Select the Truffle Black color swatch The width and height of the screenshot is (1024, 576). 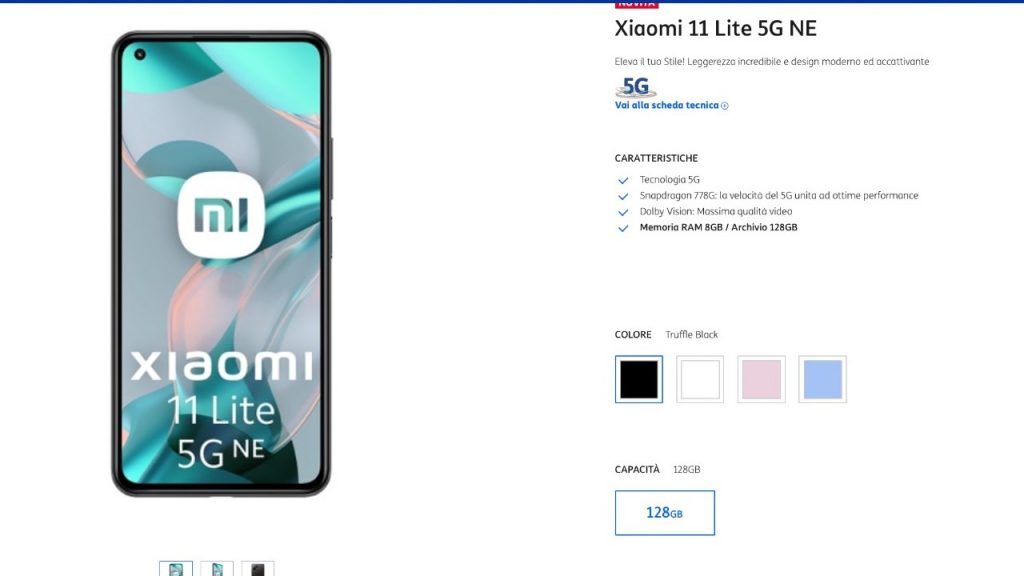pyautogui.click(x=639, y=379)
